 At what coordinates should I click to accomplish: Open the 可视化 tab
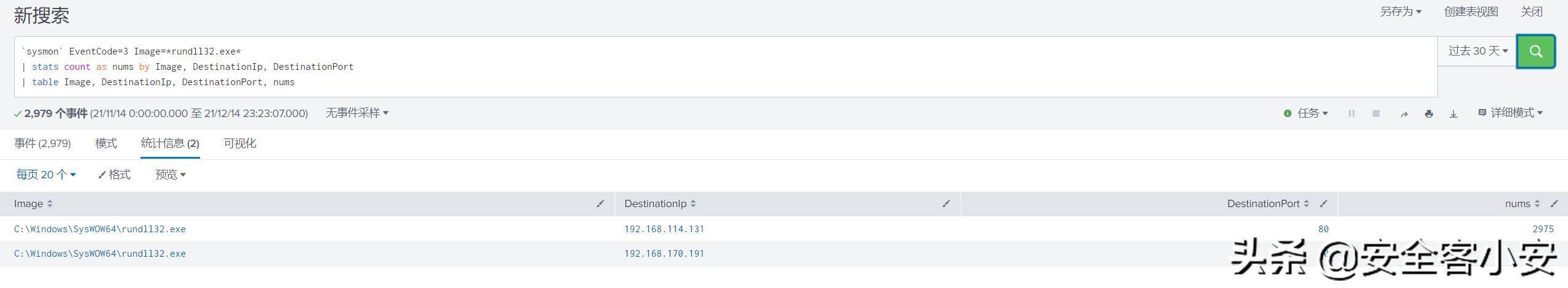(x=240, y=143)
